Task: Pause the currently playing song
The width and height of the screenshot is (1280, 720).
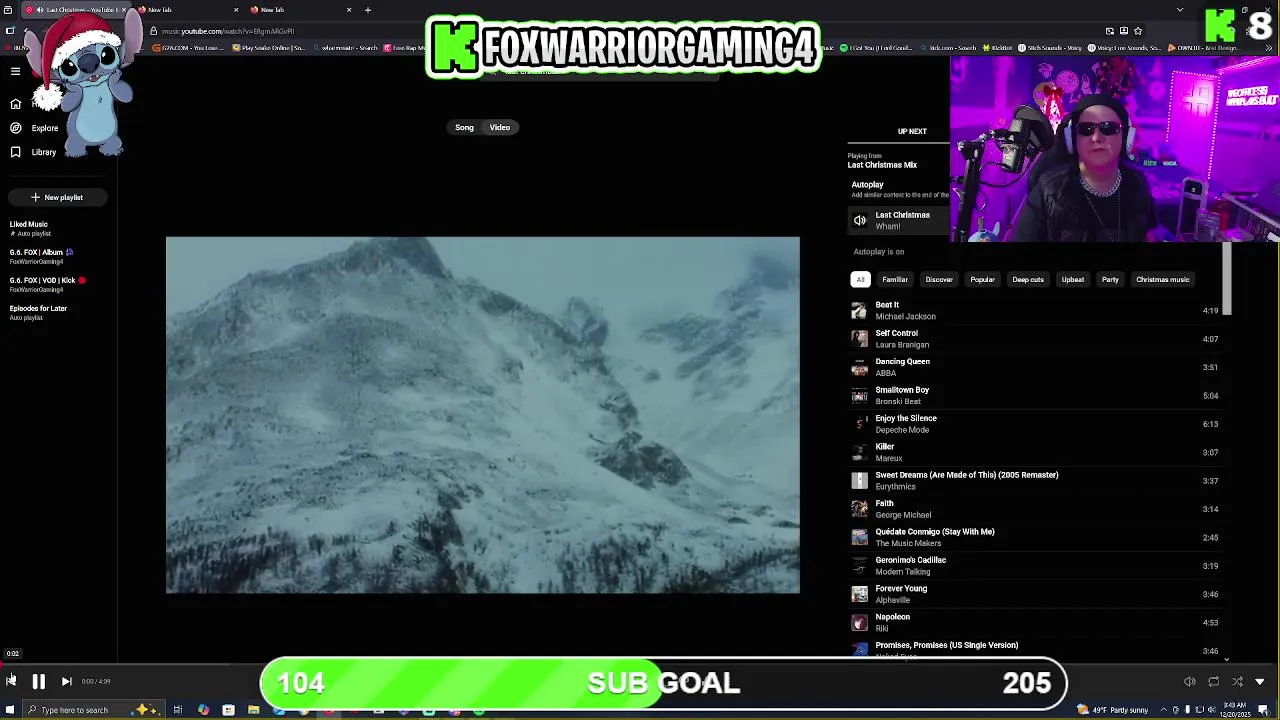Action: pos(38,682)
